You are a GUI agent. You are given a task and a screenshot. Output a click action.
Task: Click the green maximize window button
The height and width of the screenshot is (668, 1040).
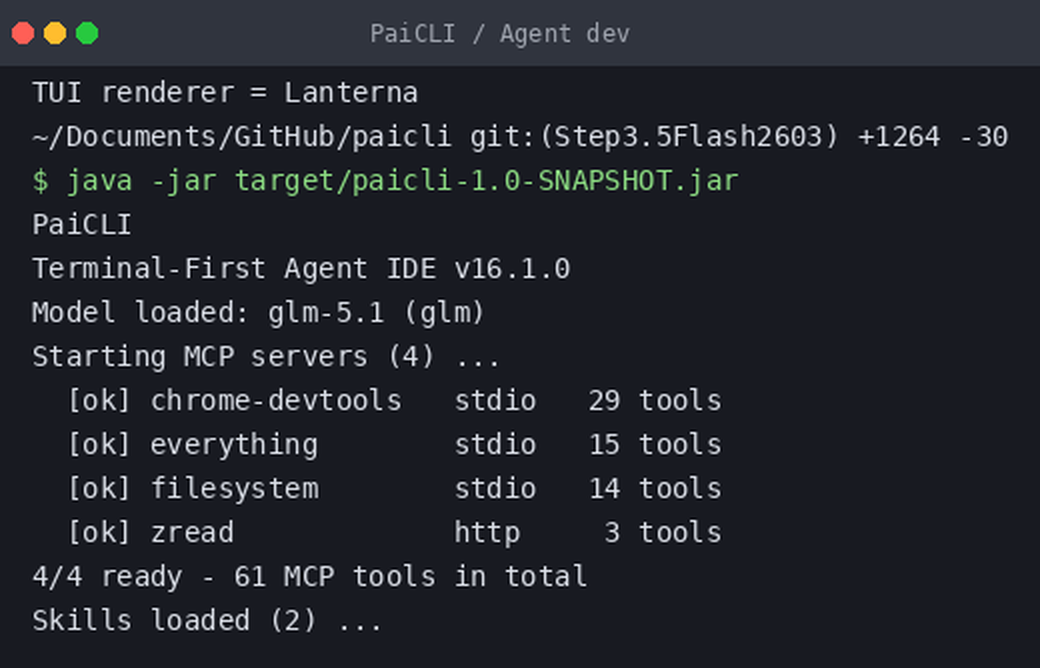[x=87, y=33]
